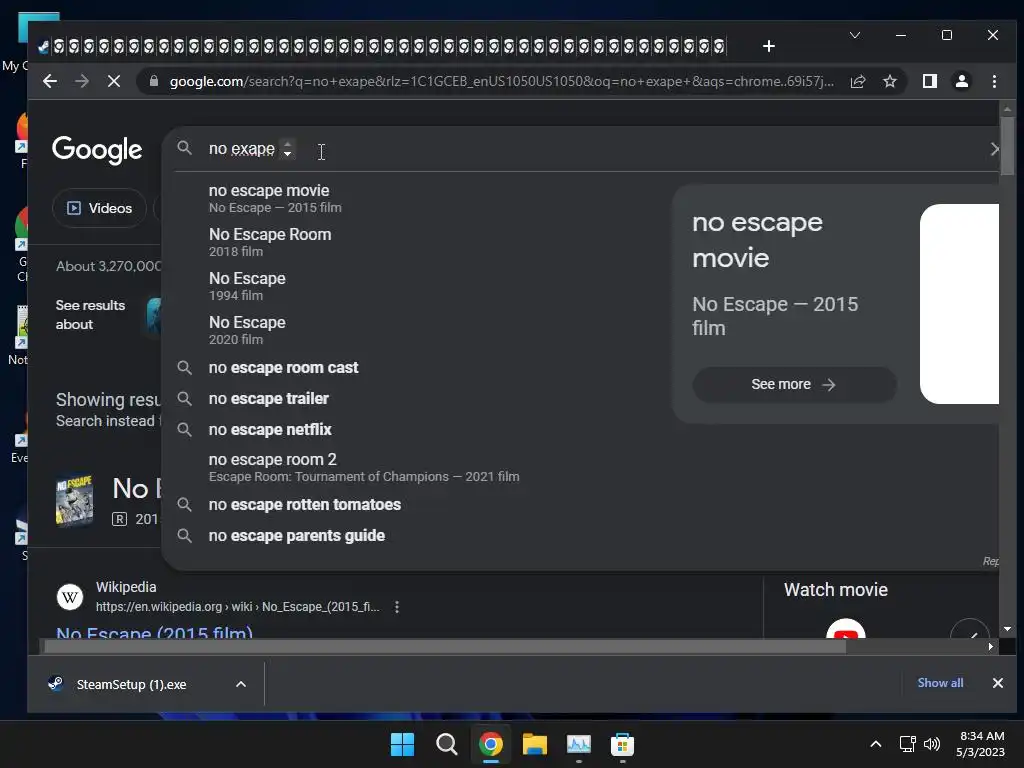Screen dimensions: 1024x768
Task: Click the Google logo
Action: pyautogui.click(x=97, y=150)
